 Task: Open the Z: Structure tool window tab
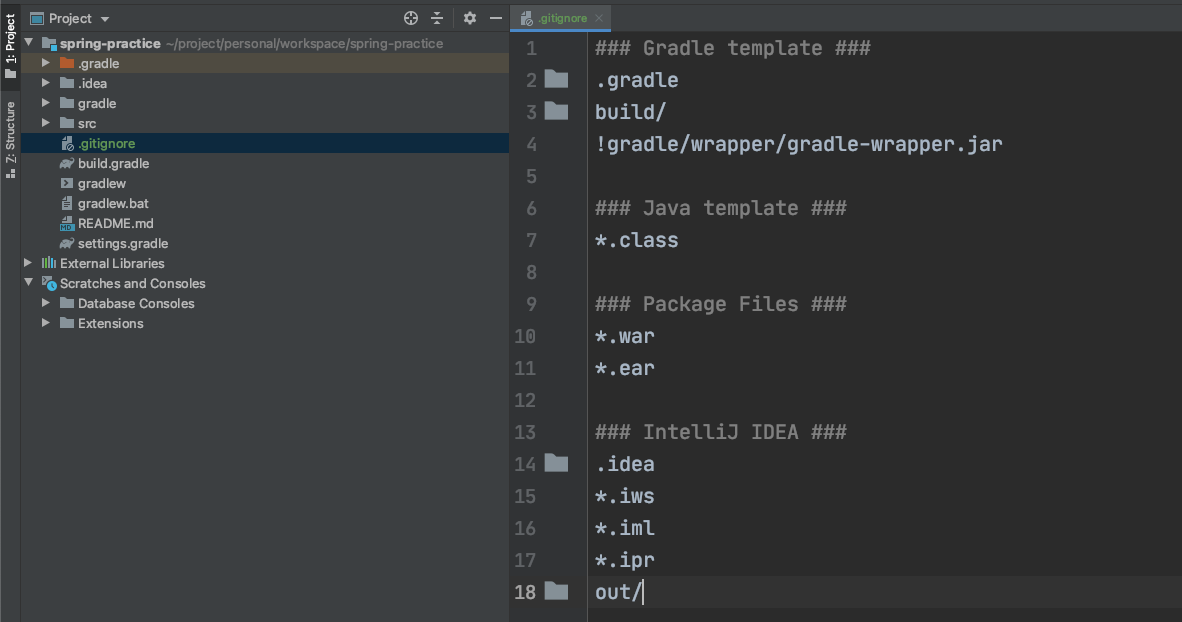tap(10, 139)
